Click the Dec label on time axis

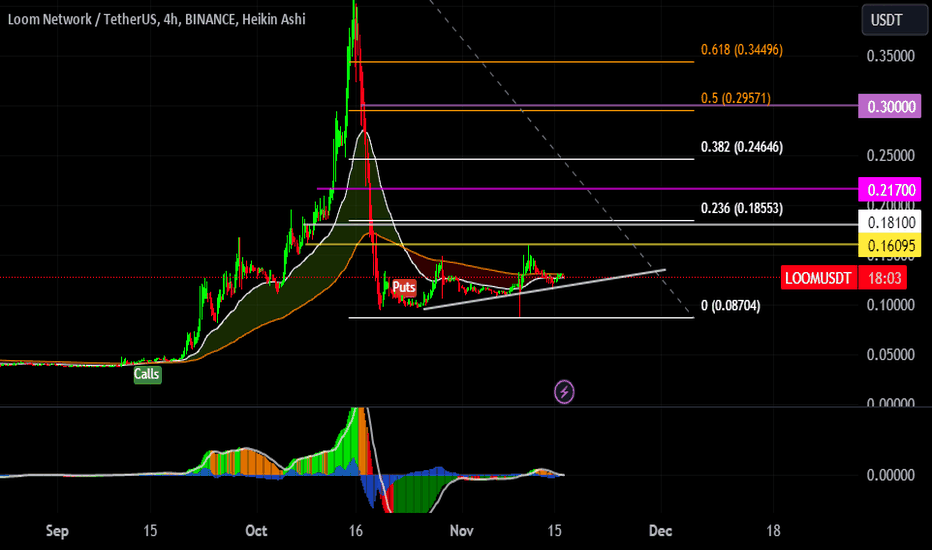click(x=660, y=530)
